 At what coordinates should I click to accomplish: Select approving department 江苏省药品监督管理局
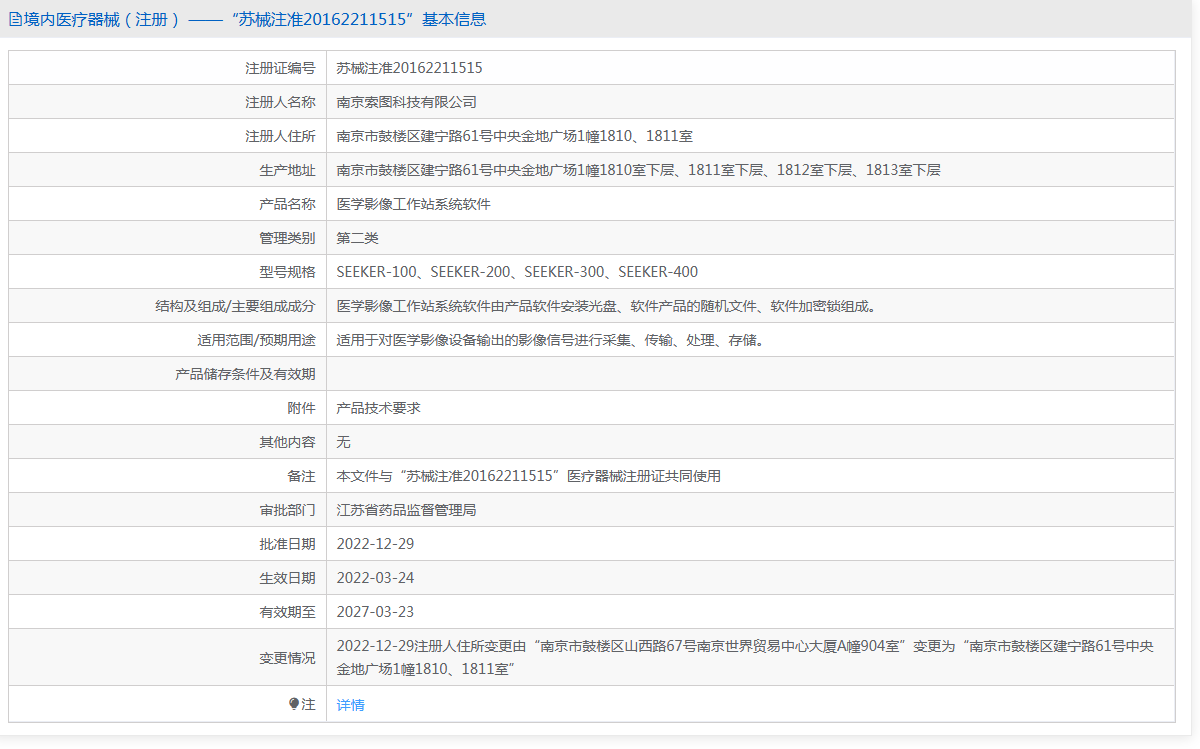(407, 510)
